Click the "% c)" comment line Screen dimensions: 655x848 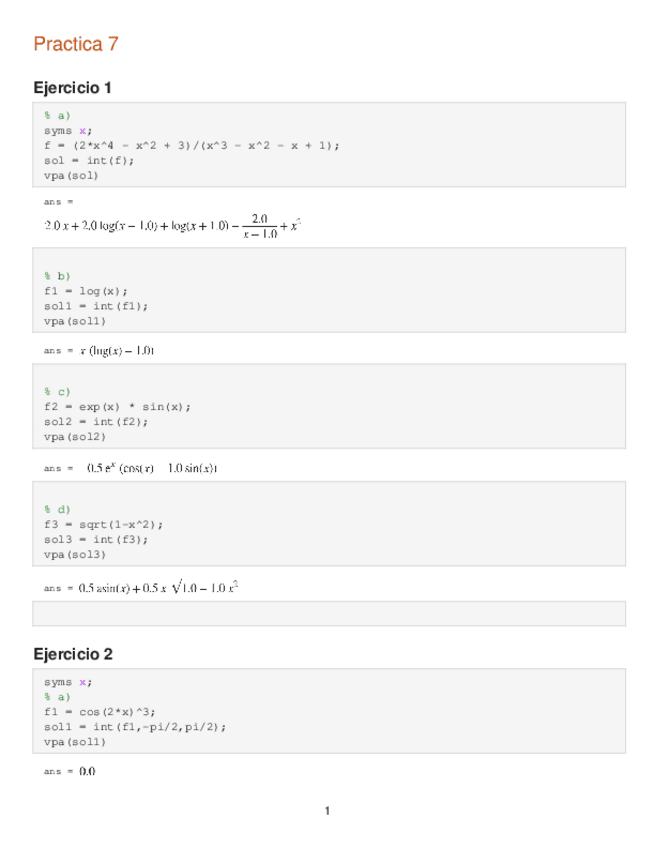coord(57,392)
